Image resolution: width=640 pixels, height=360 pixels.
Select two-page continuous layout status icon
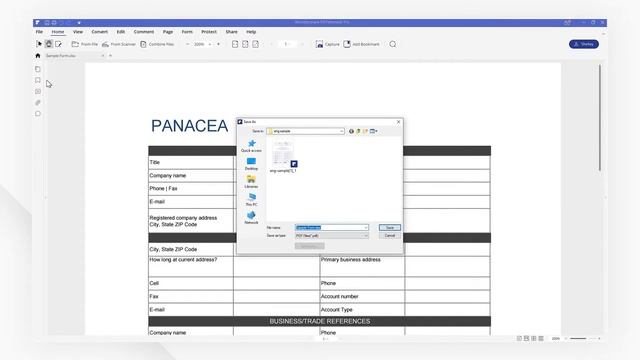(541, 338)
